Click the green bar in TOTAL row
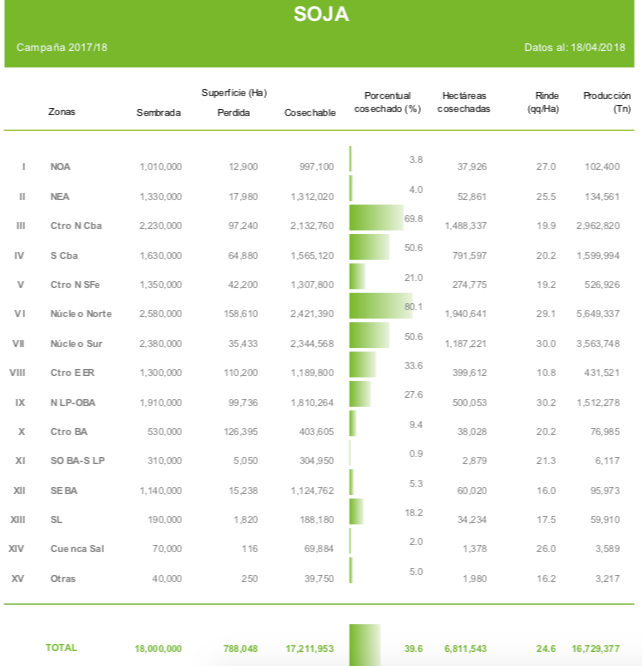642x666 pixels. [365, 645]
